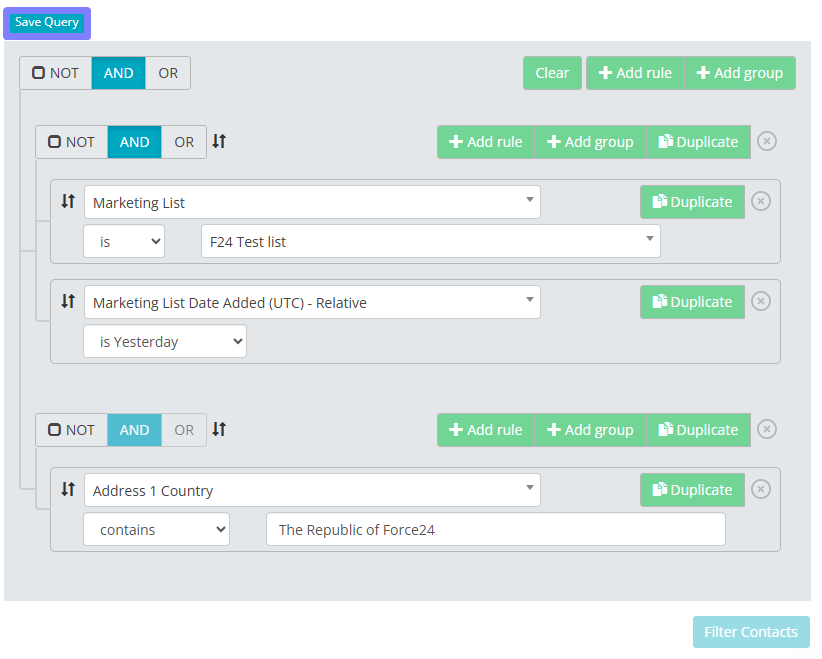The width and height of the screenshot is (822, 659).
Task: Open the 'is Yesterday' operator dropdown
Action: [165, 341]
